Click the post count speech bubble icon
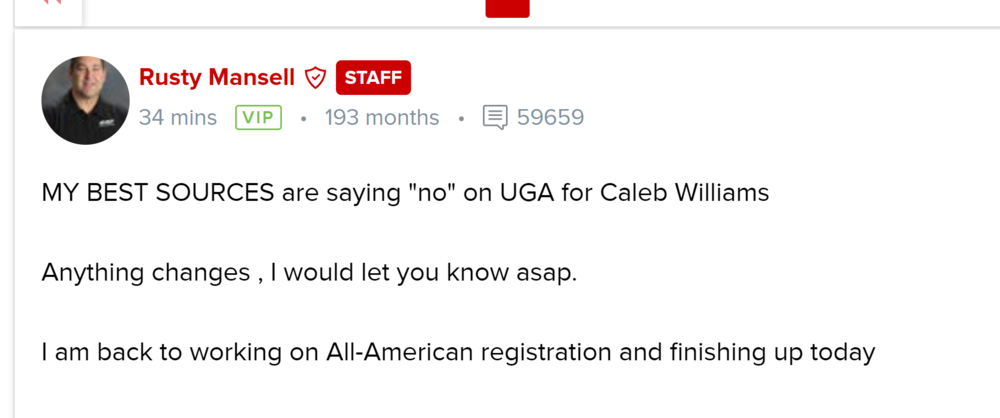Viewport: 1000px width, 418px height. point(494,118)
